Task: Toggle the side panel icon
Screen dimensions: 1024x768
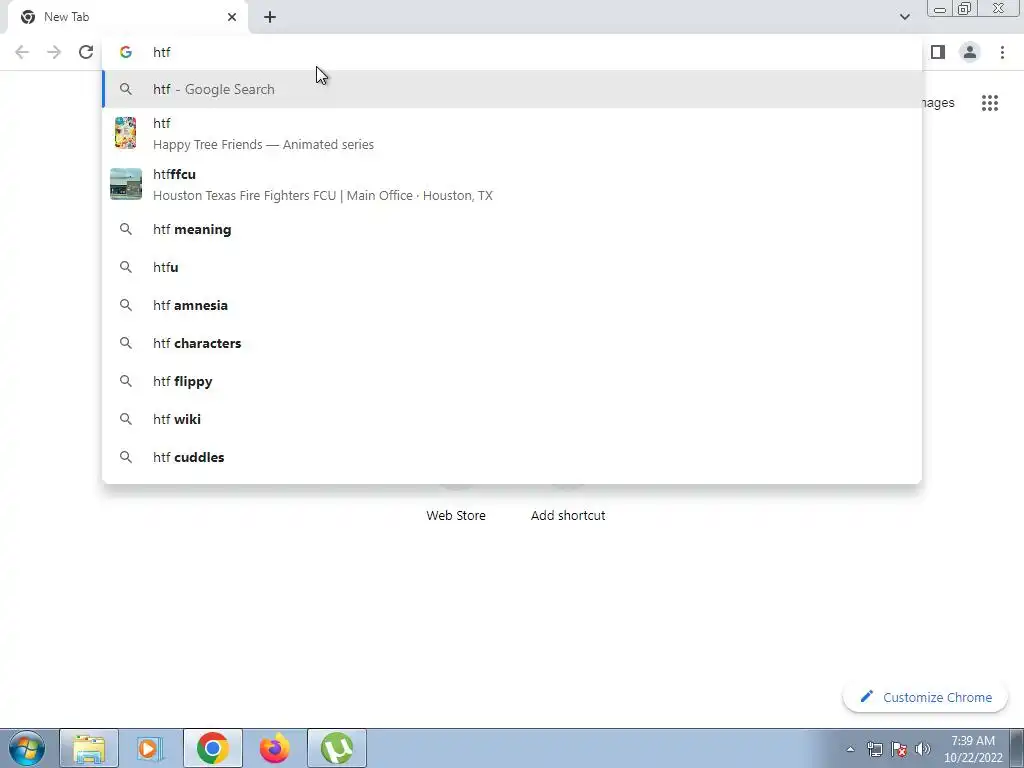Action: tap(938, 52)
